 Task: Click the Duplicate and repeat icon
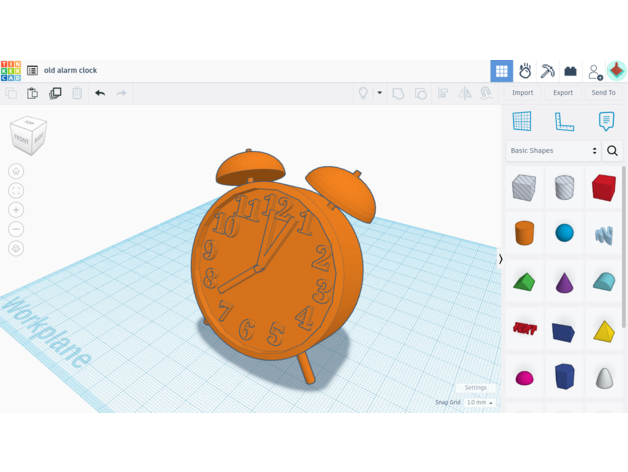pos(55,93)
